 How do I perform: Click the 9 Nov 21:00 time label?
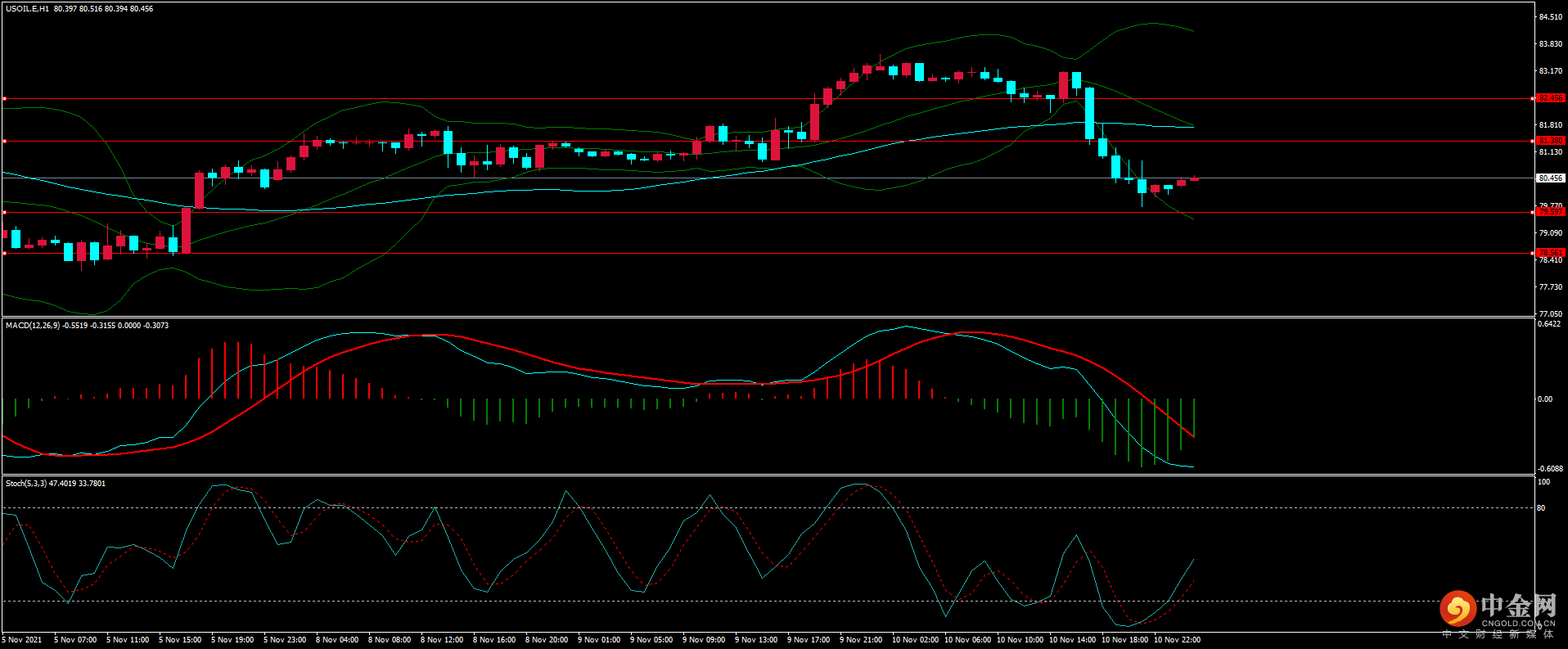(861, 640)
